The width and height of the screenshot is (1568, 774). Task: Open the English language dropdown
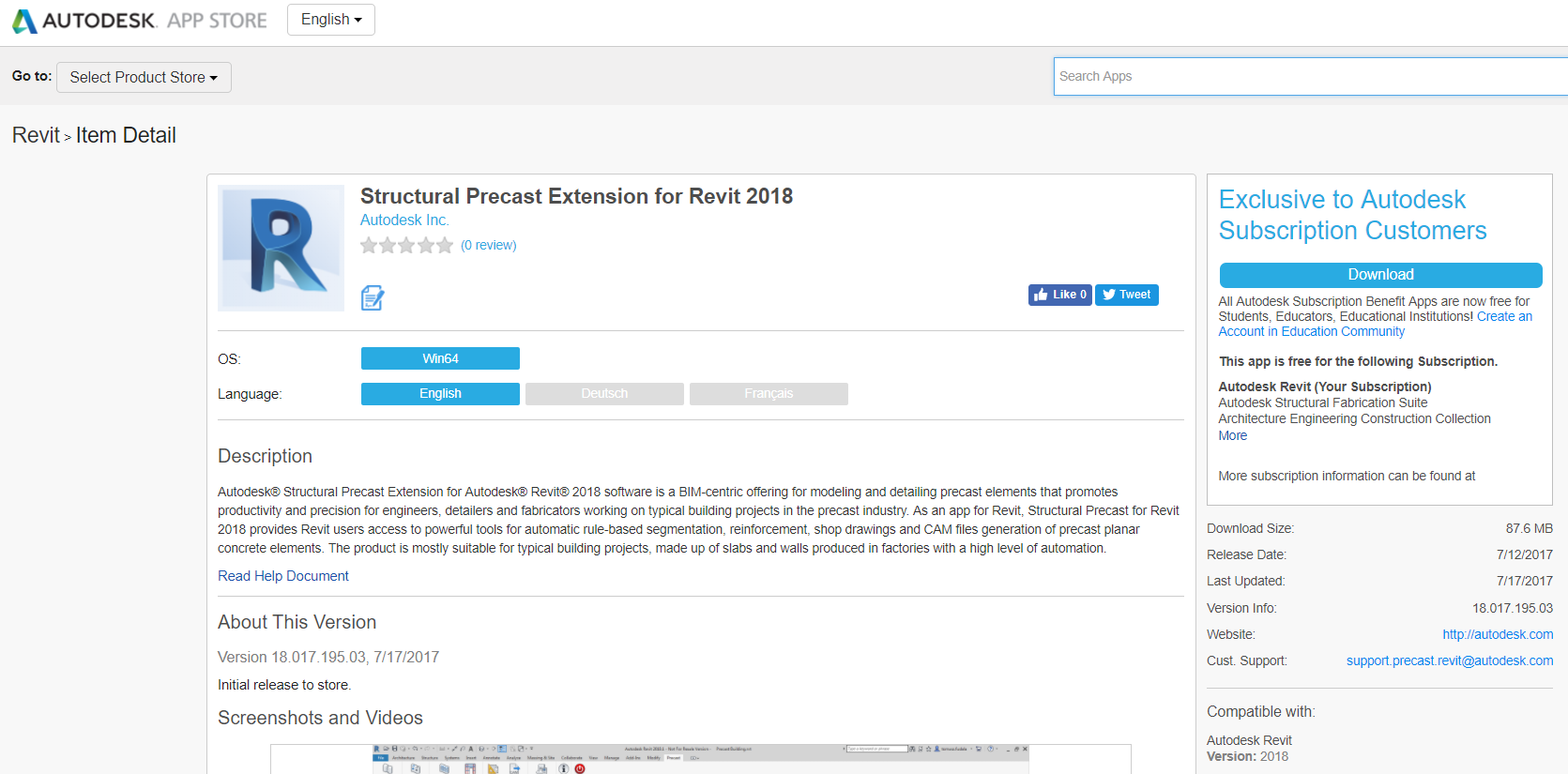click(x=330, y=20)
